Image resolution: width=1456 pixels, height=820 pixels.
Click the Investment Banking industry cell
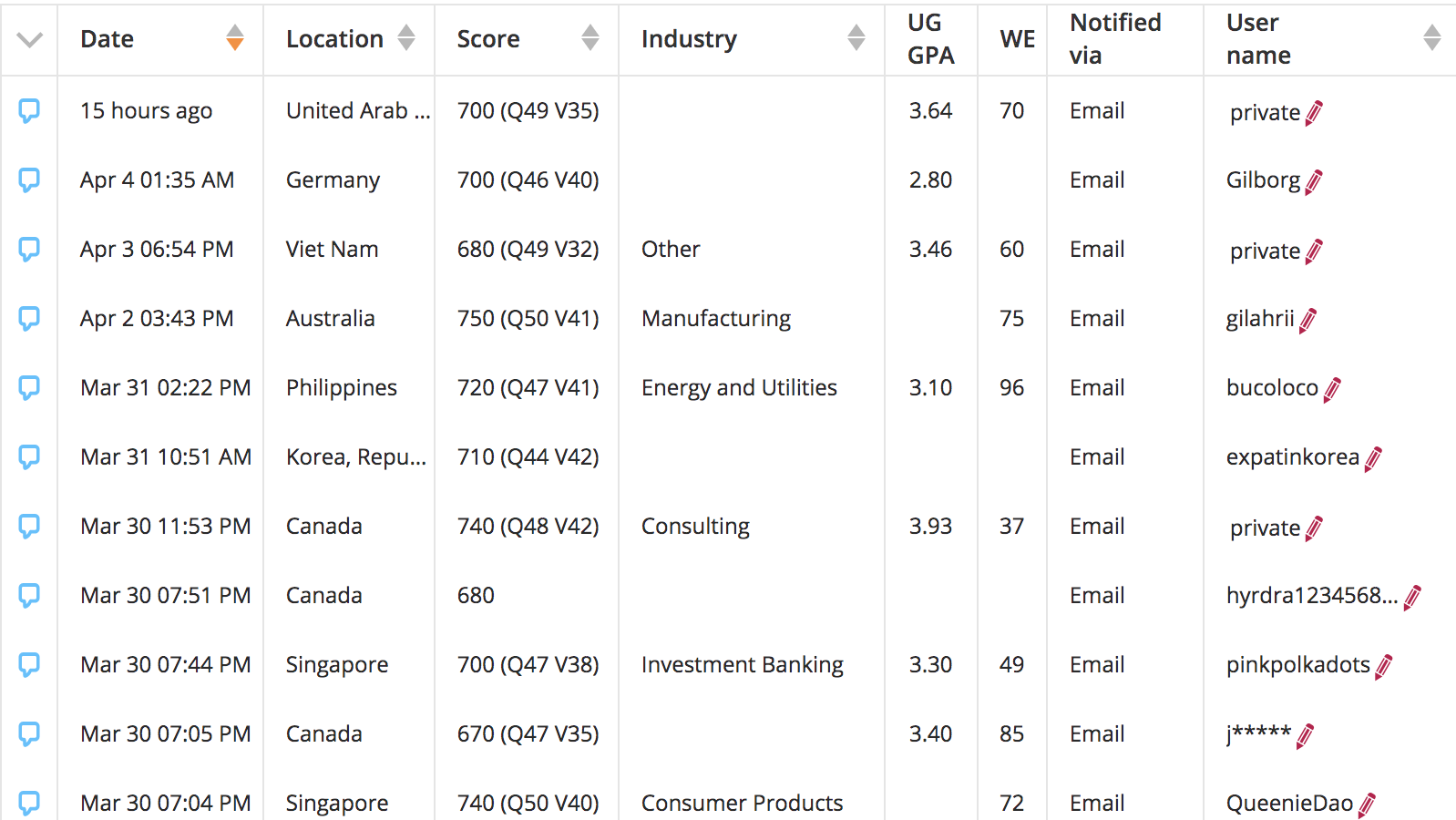[743, 665]
